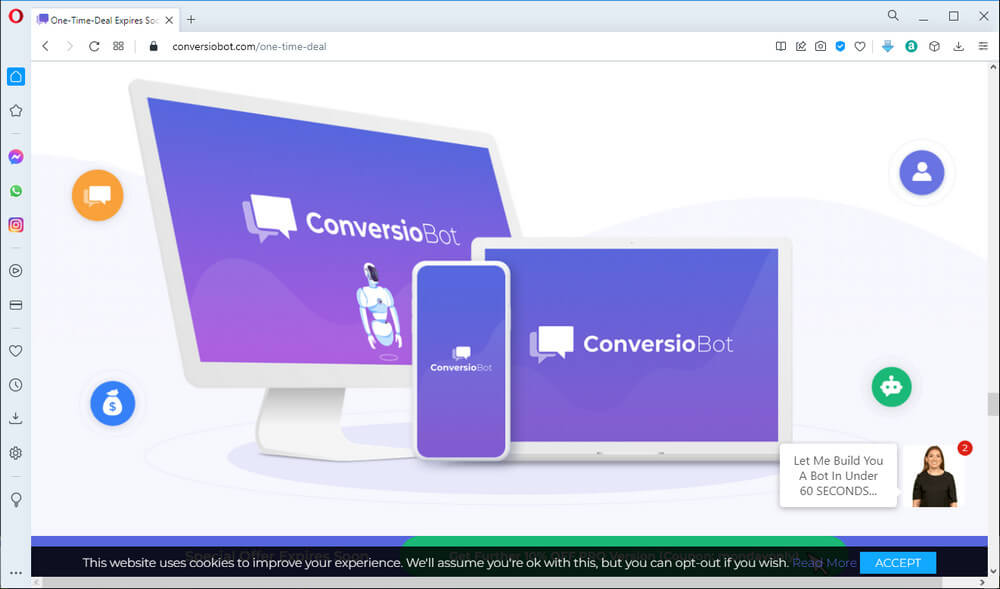1000x589 pixels.
Task: Close the One-Time-Deal tab
Action: [x=169, y=20]
